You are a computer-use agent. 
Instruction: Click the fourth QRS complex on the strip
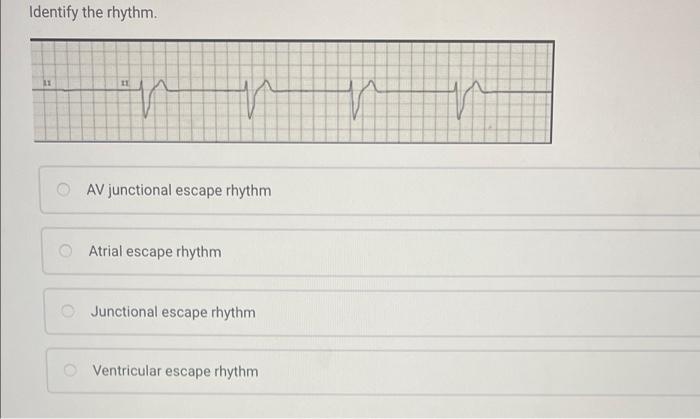pos(458,101)
